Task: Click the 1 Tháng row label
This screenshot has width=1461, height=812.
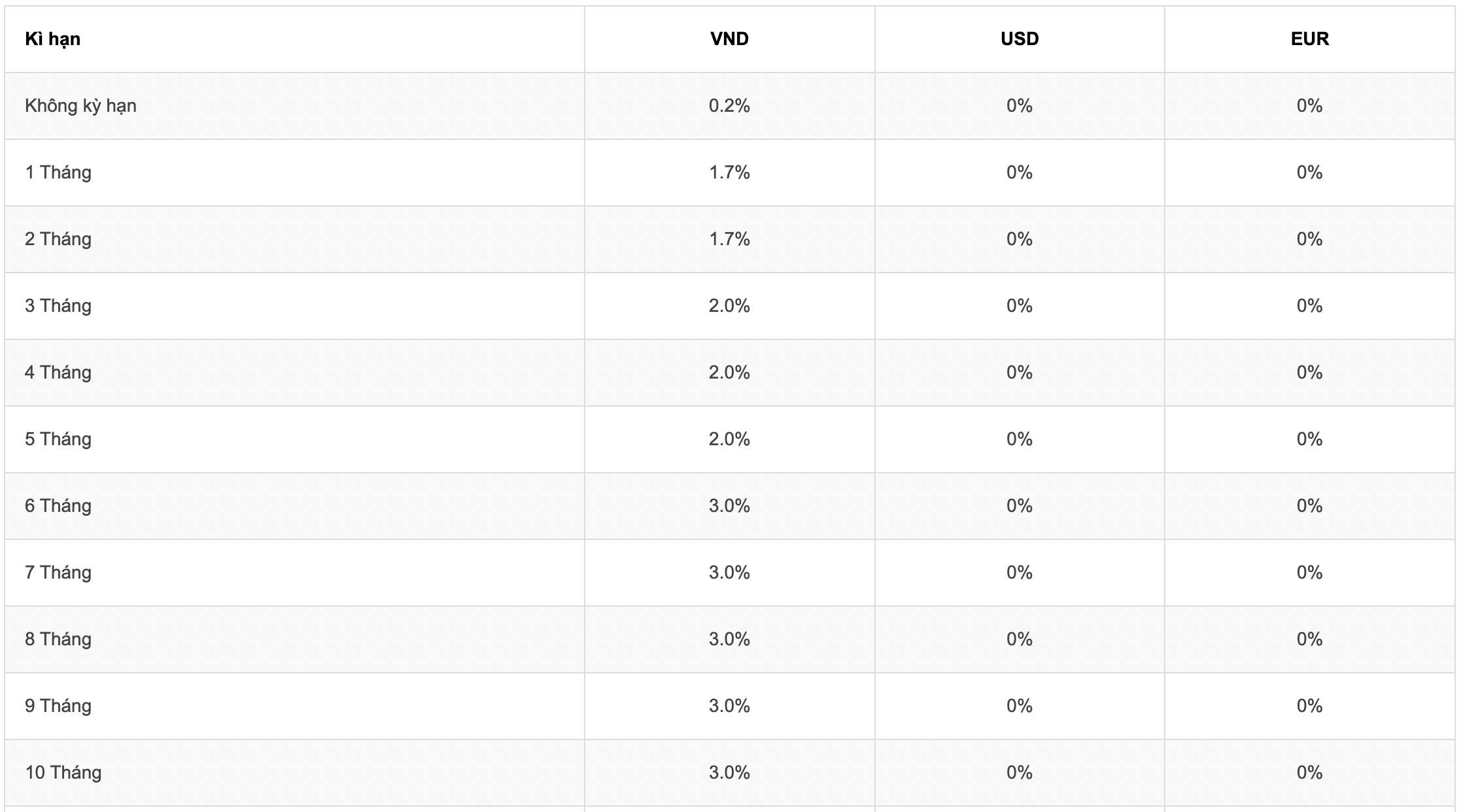Action: [x=58, y=173]
